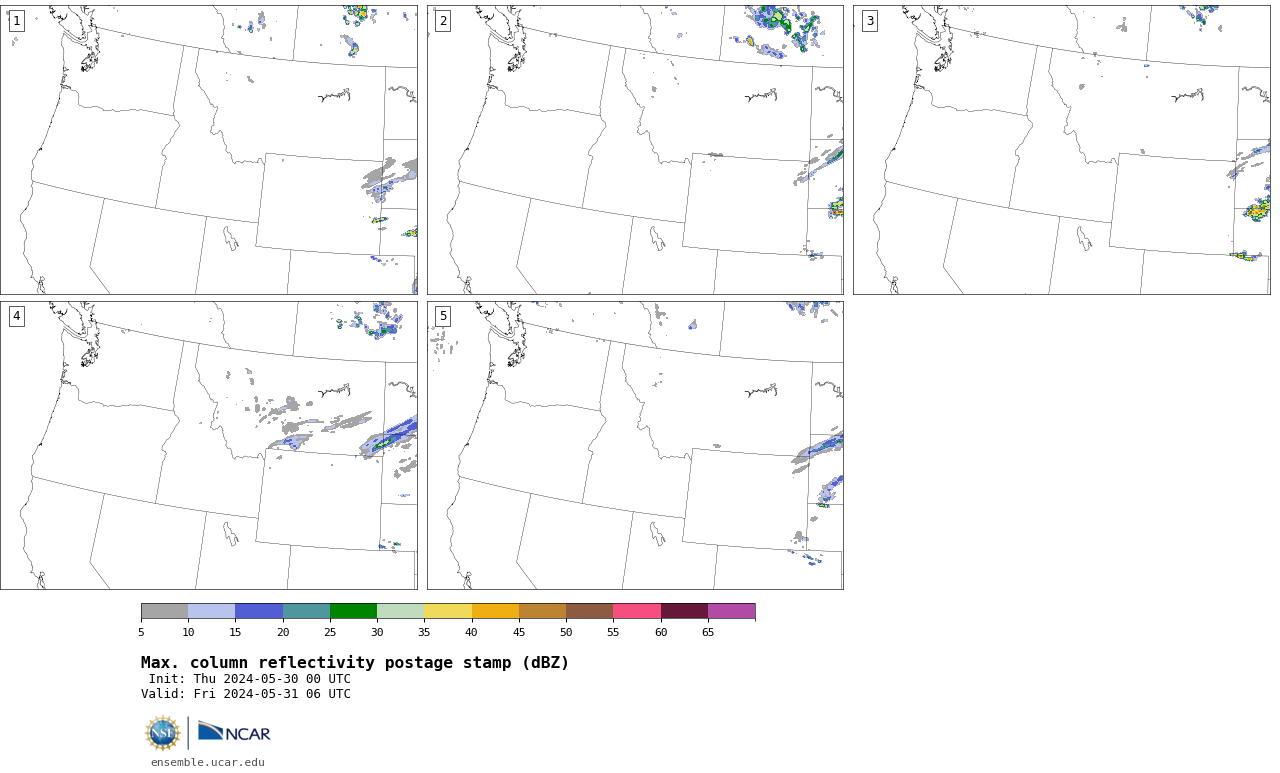Click the Max. column reflectivity title

coord(355,663)
